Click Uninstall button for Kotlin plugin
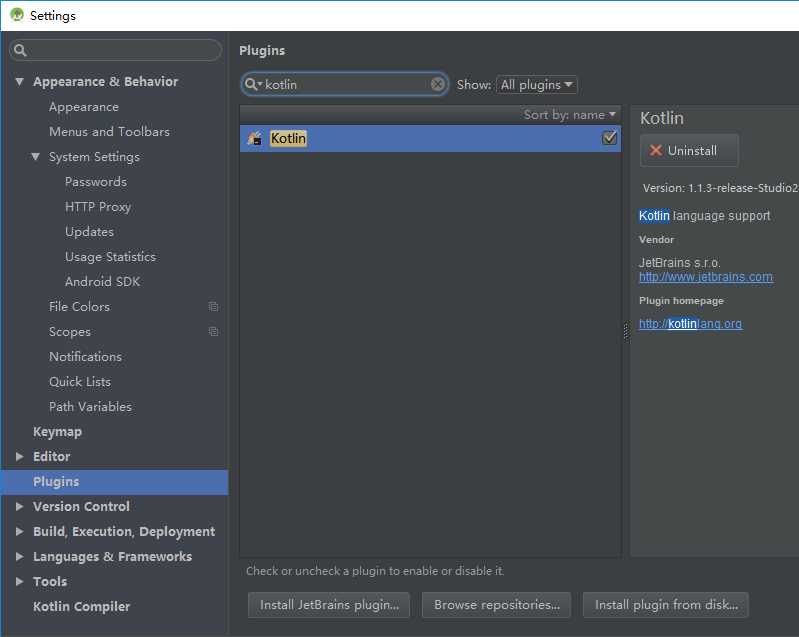The width and height of the screenshot is (799, 637). point(689,150)
